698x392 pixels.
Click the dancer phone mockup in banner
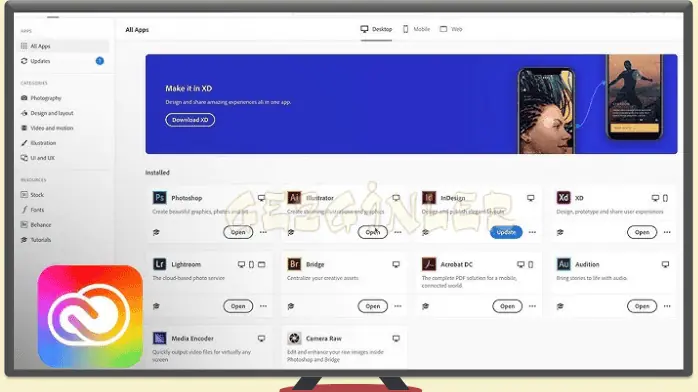[x=635, y=96]
